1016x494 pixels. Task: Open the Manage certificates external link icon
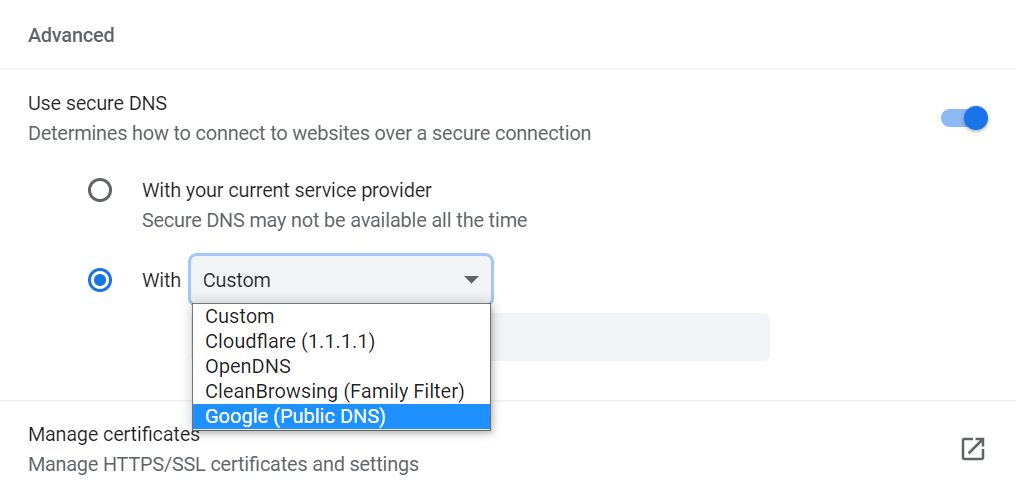[972, 449]
